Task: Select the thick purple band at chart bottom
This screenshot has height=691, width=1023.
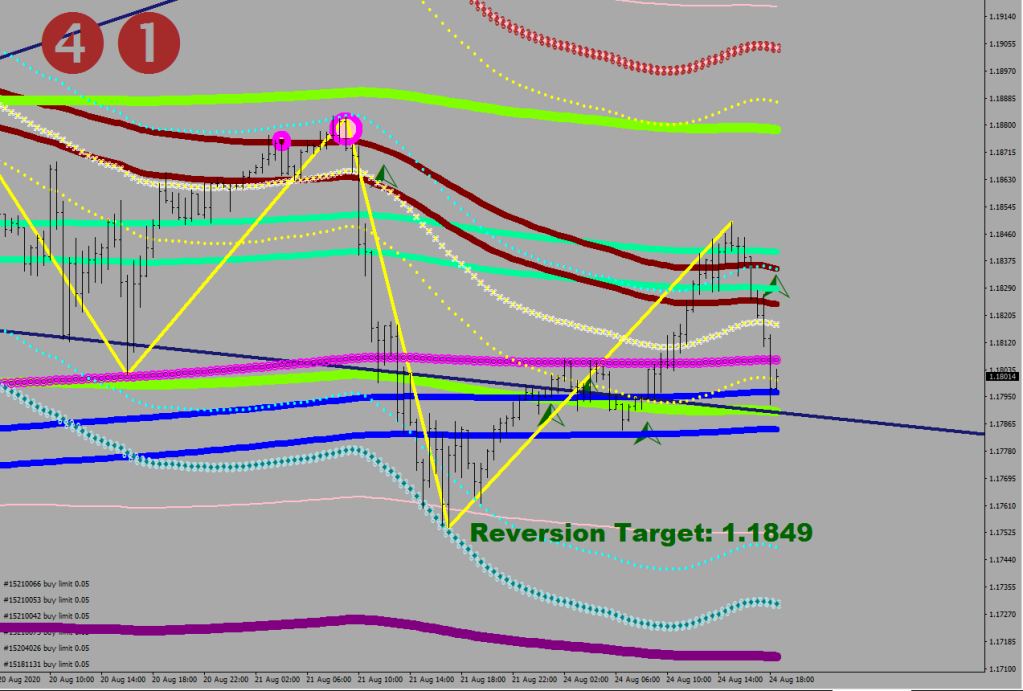Action: (x=400, y=626)
